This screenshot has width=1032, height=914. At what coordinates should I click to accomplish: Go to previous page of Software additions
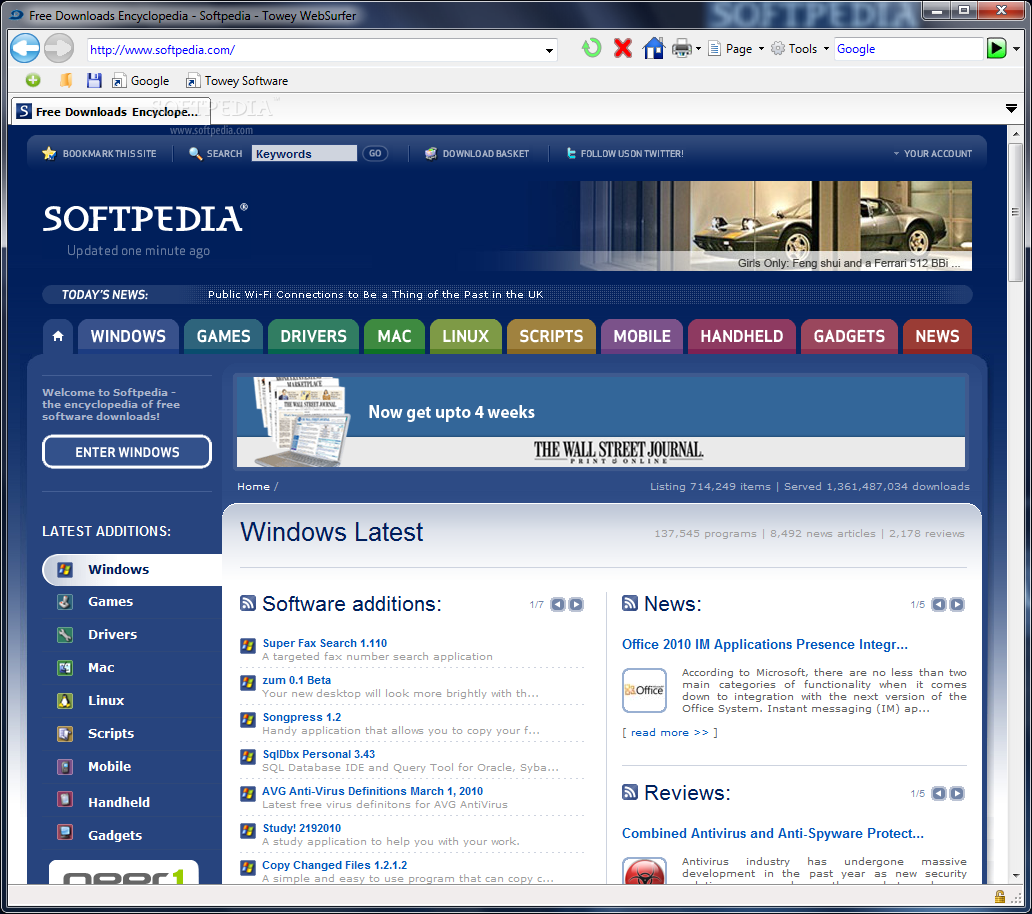click(557, 604)
